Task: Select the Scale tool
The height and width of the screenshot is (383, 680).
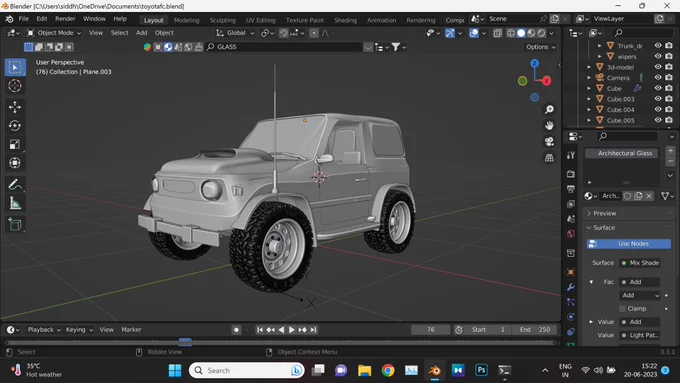Action: (15, 144)
